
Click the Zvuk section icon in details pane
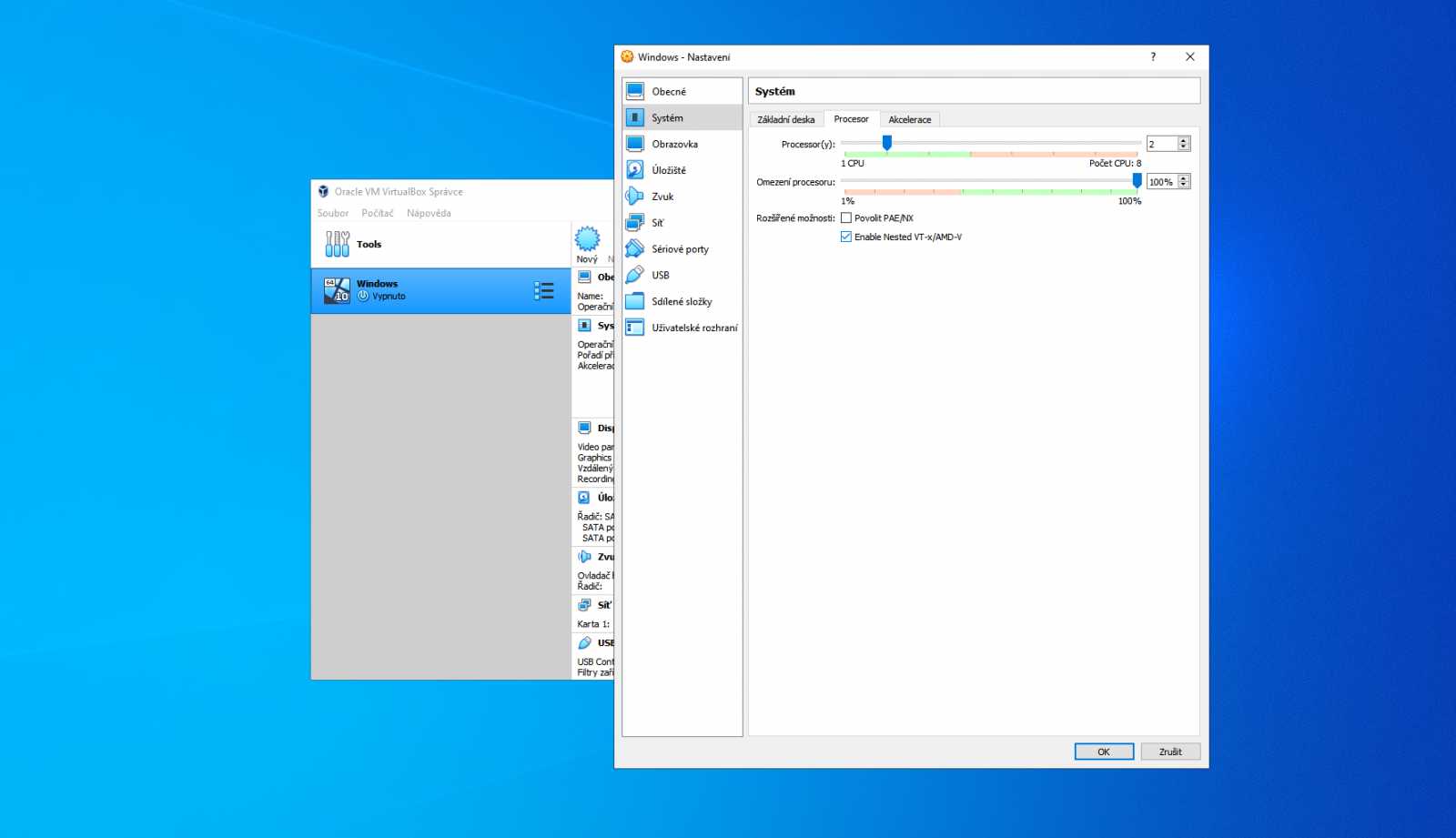(x=584, y=556)
